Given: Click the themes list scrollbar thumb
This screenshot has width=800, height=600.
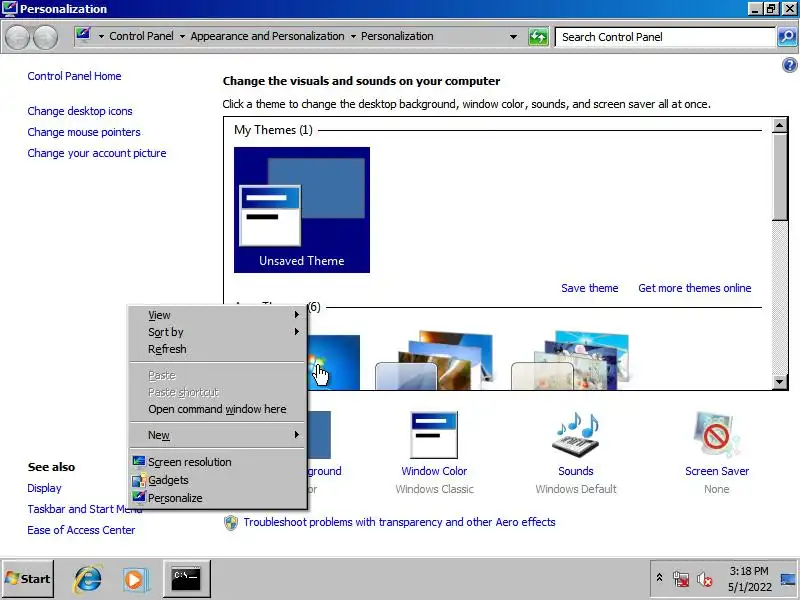Looking at the screenshot, I should (x=779, y=177).
